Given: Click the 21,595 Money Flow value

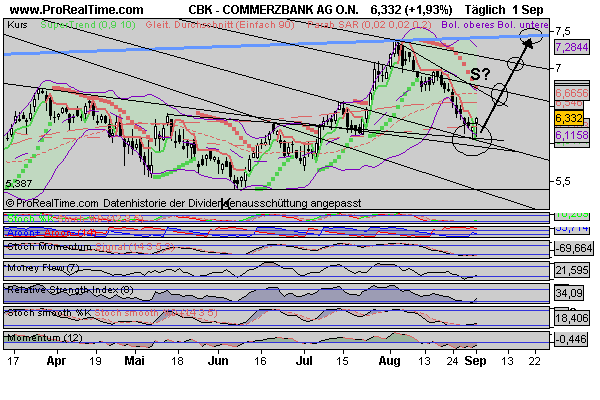Looking at the screenshot, I should [x=572, y=270].
